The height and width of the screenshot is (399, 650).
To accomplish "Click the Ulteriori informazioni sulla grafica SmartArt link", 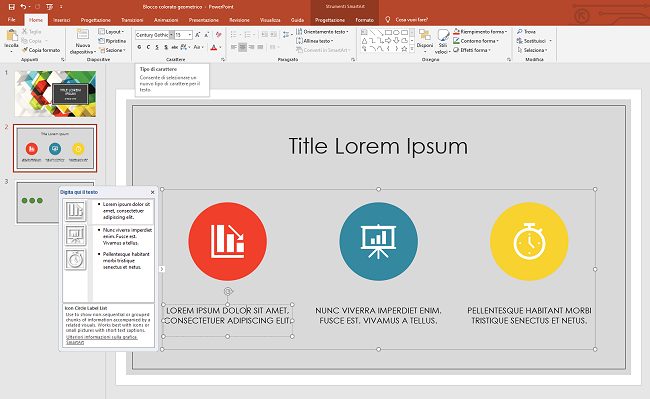I will tap(102, 339).
